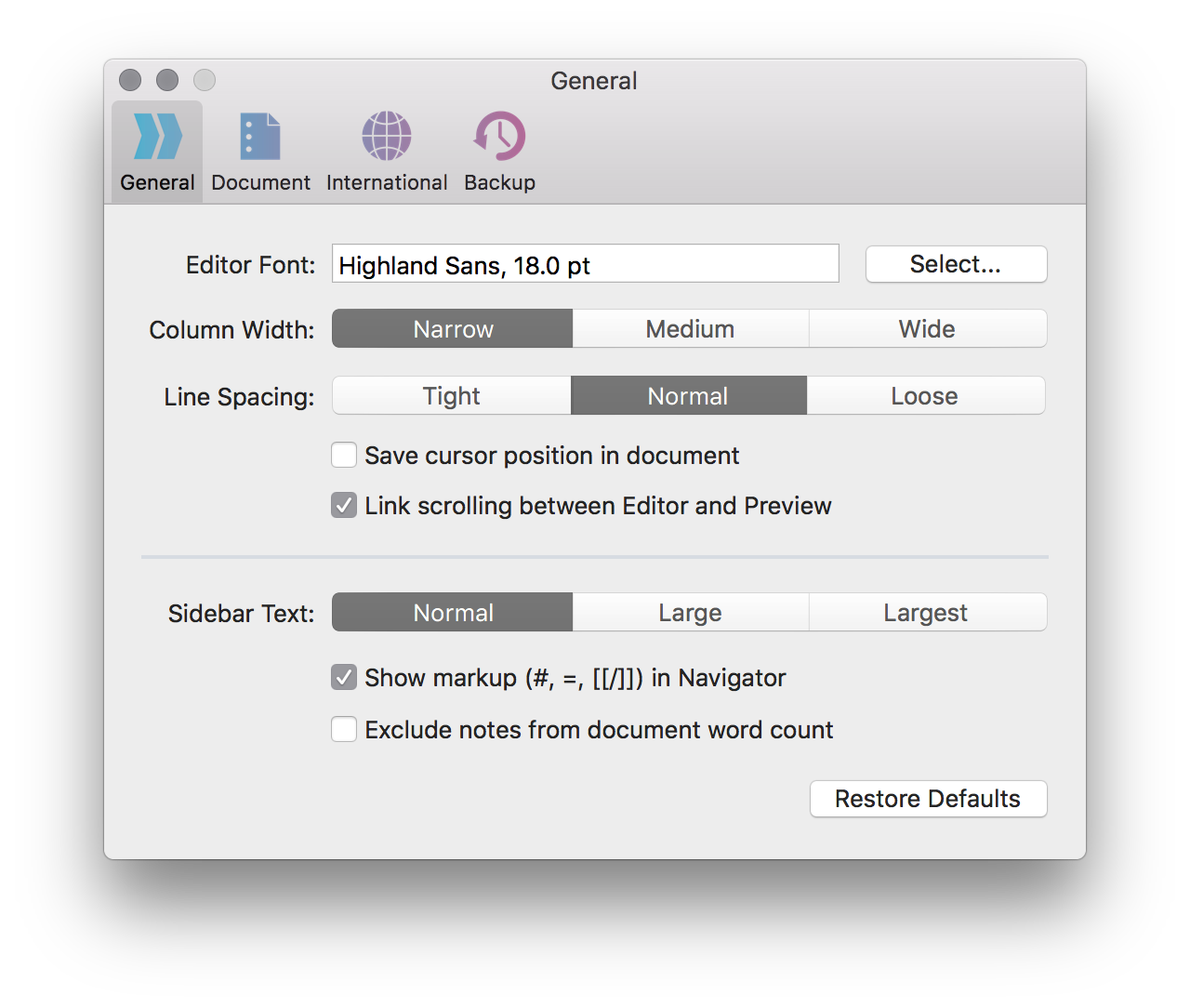The height and width of the screenshot is (1008, 1190).
Task: Enable Exclude notes from document word count
Action: pos(343,729)
